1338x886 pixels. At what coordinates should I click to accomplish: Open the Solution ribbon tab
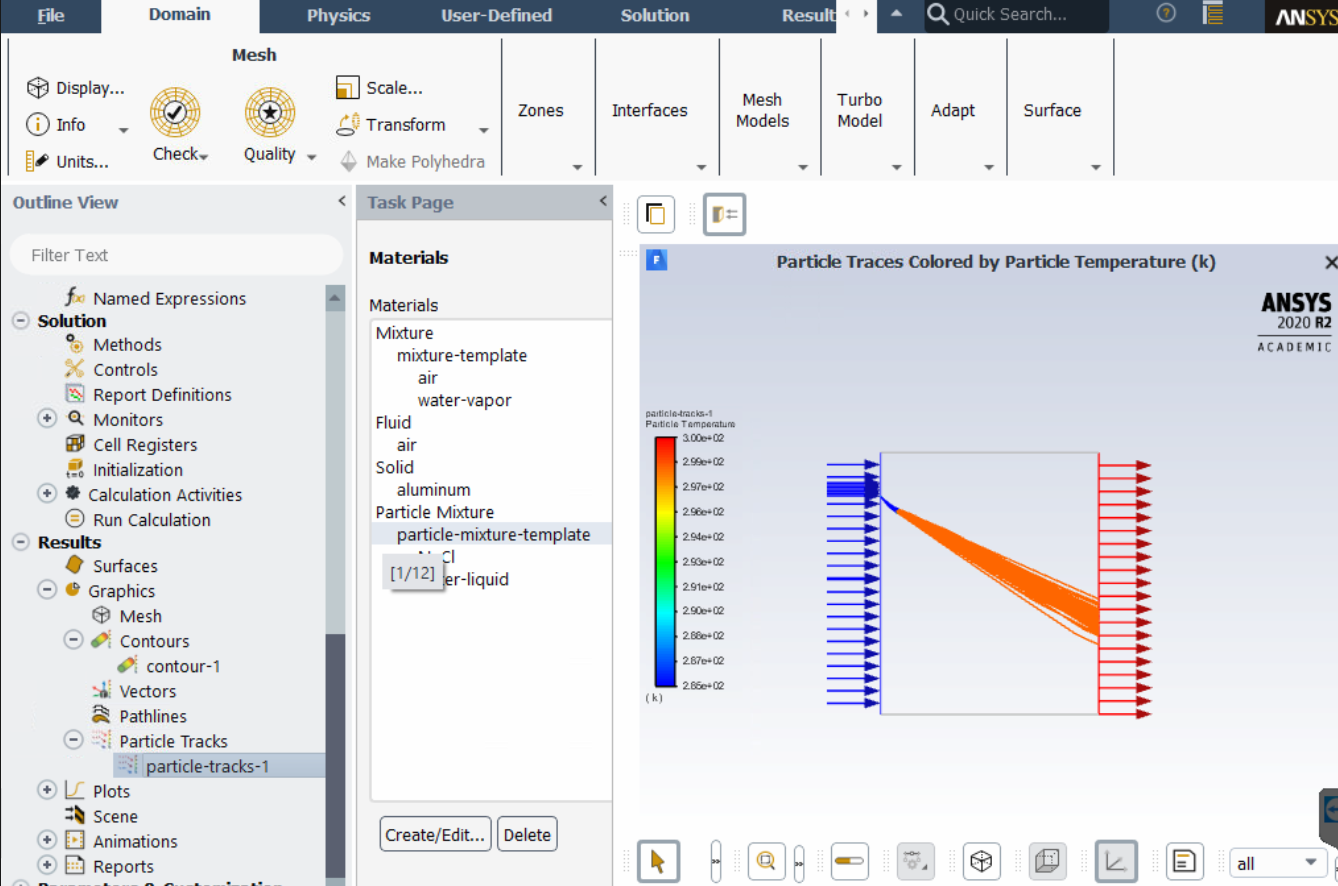coord(654,16)
